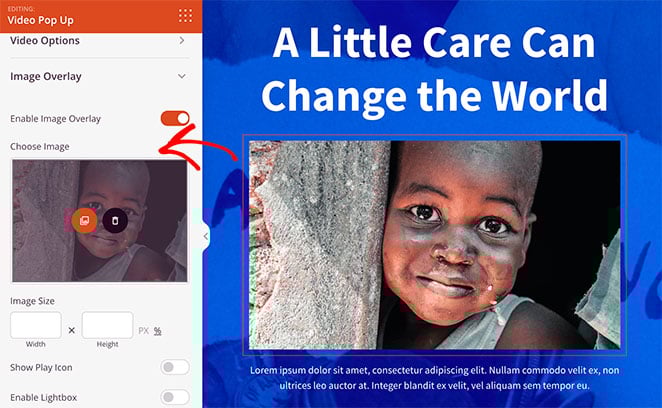Click the replace image icon on thumbnail

pos(84,220)
